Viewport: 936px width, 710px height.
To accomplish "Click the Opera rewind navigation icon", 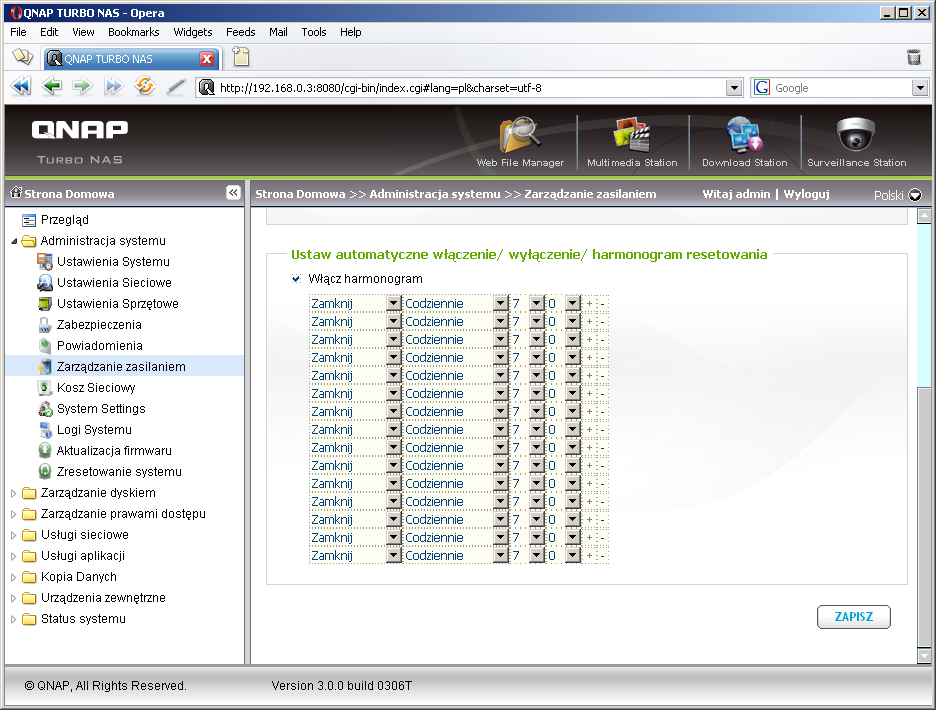I will tap(21, 87).
